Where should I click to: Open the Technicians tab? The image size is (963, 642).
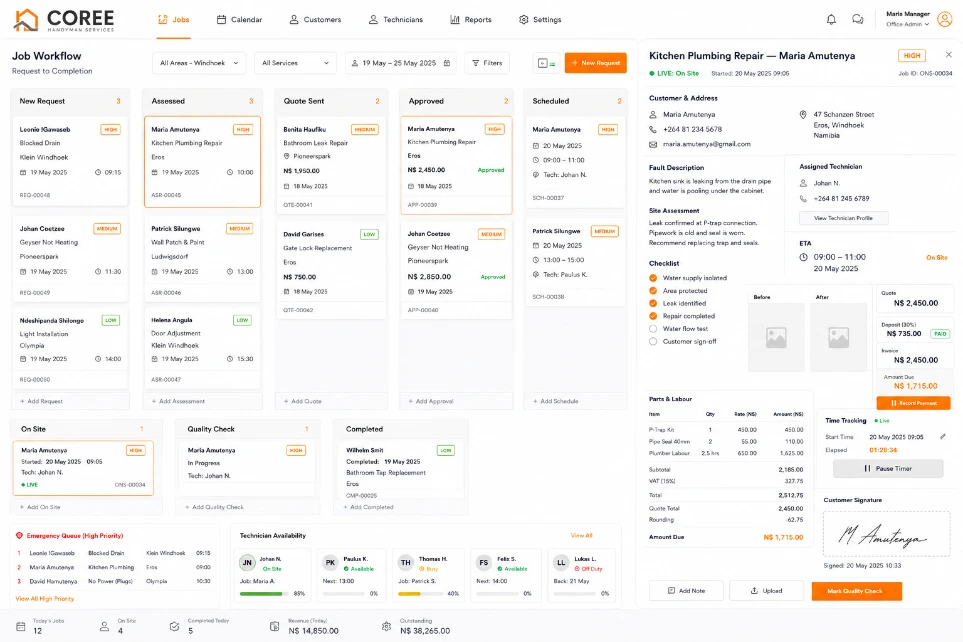[396, 20]
